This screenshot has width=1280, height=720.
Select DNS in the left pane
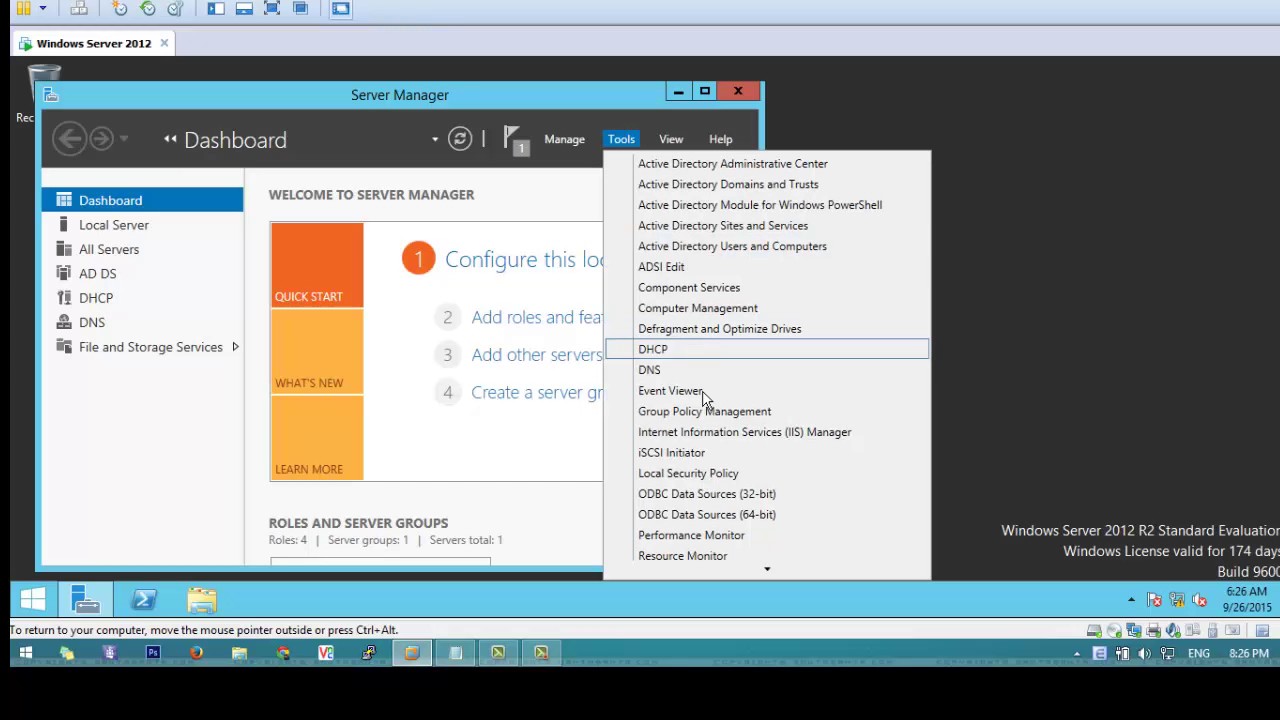pos(142,322)
